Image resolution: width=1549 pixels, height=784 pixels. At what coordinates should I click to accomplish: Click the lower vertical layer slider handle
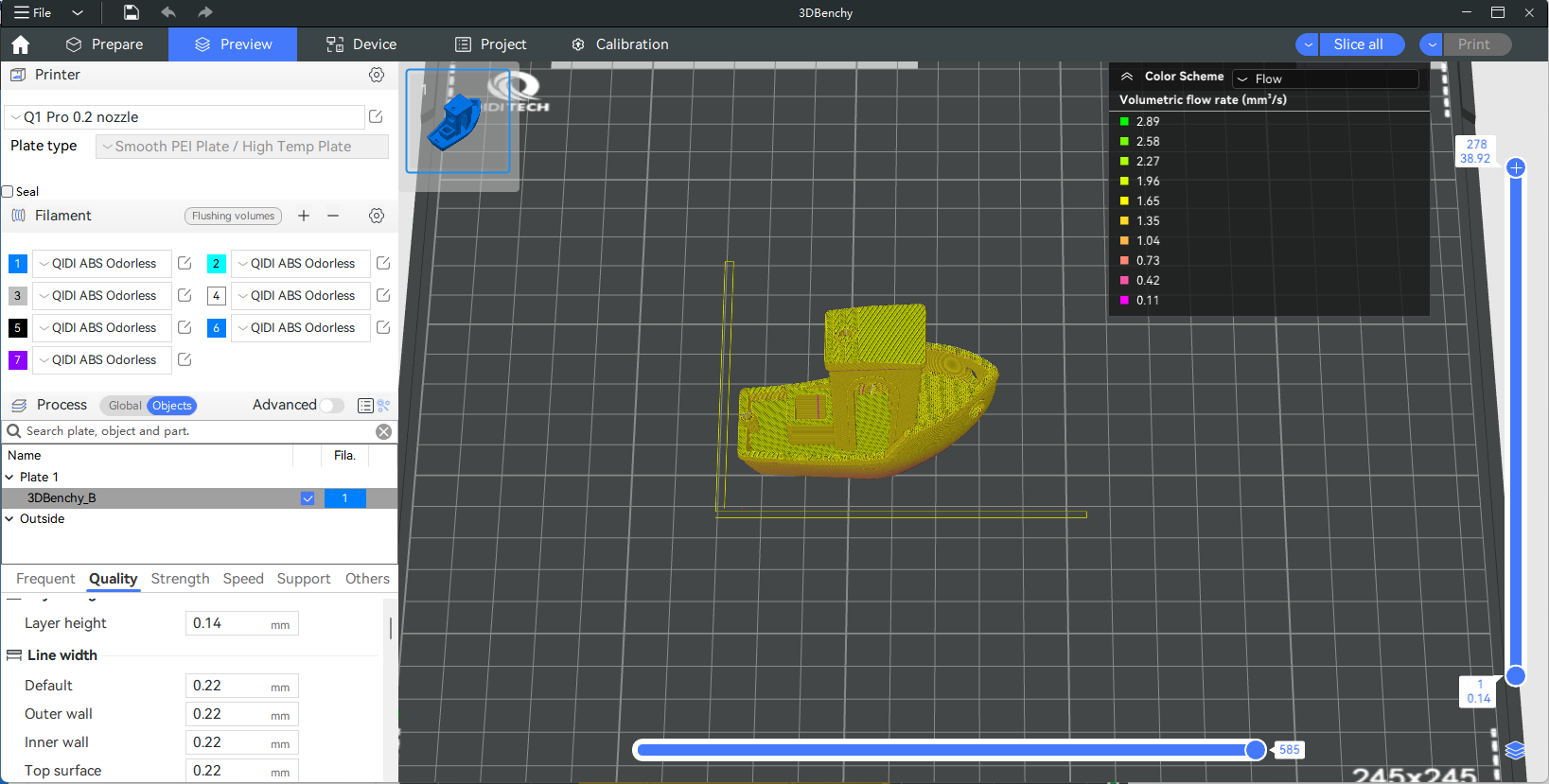pos(1516,676)
